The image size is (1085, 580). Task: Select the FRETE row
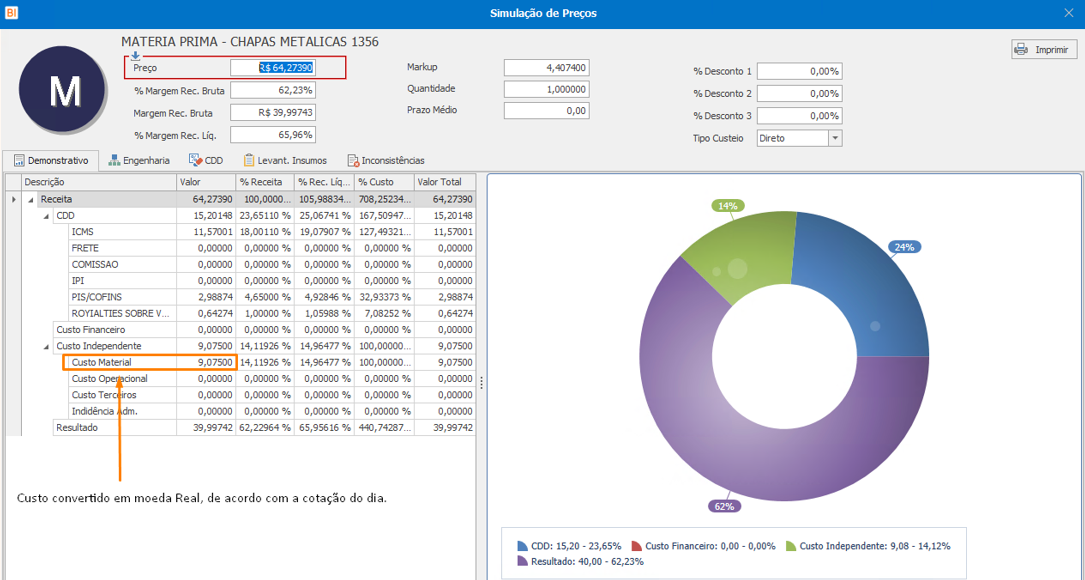click(272, 248)
